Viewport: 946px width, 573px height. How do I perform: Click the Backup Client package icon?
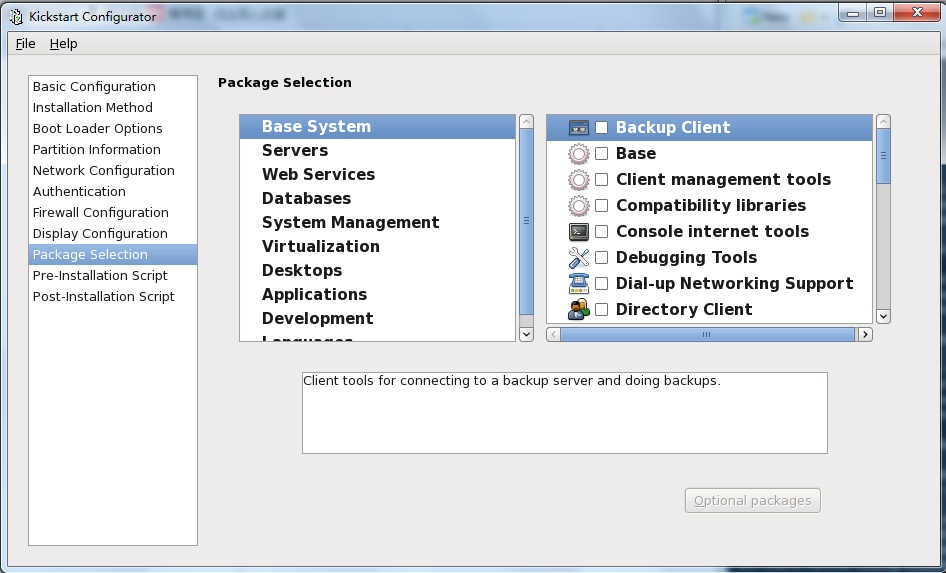pyautogui.click(x=579, y=127)
